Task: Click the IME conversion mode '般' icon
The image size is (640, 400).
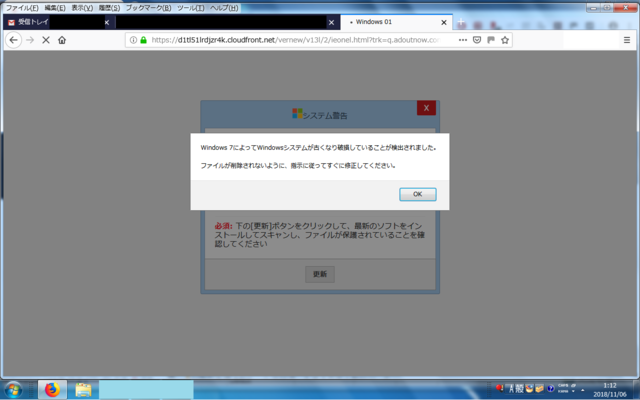Action: click(519, 389)
